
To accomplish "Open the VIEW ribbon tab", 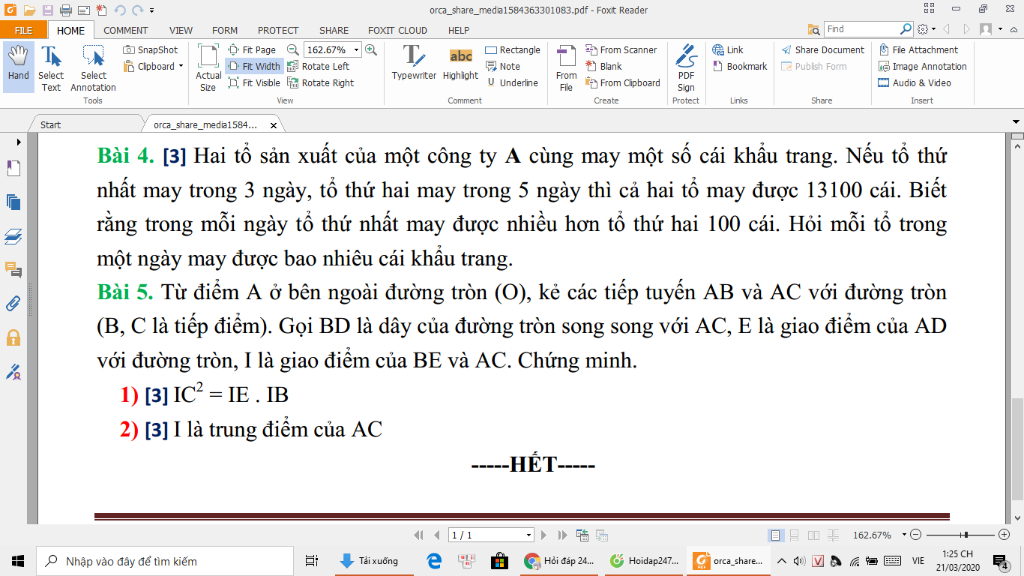I will coord(181,30).
